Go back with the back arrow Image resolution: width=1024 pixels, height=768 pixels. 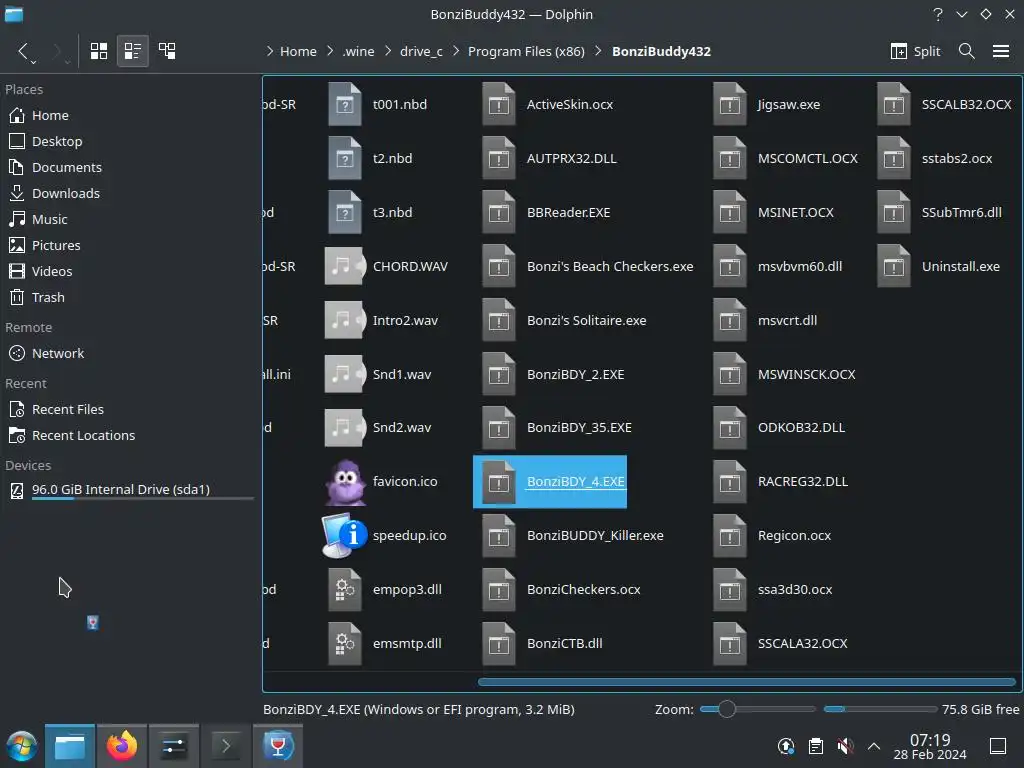tap(23, 51)
